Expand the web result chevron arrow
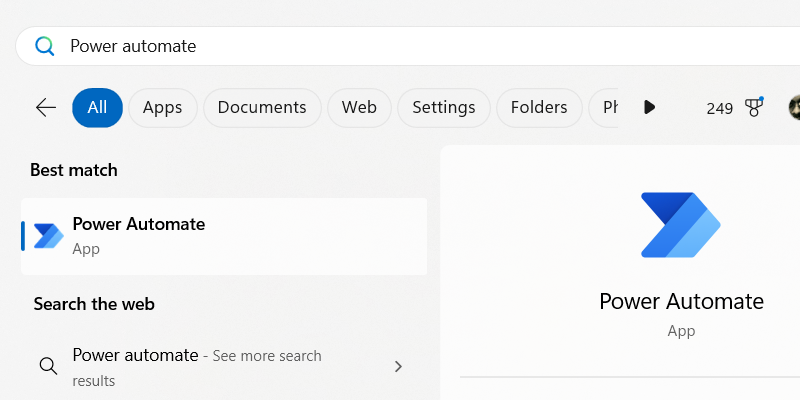Viewport: 800px width, 400px height. tap(398, 366)
